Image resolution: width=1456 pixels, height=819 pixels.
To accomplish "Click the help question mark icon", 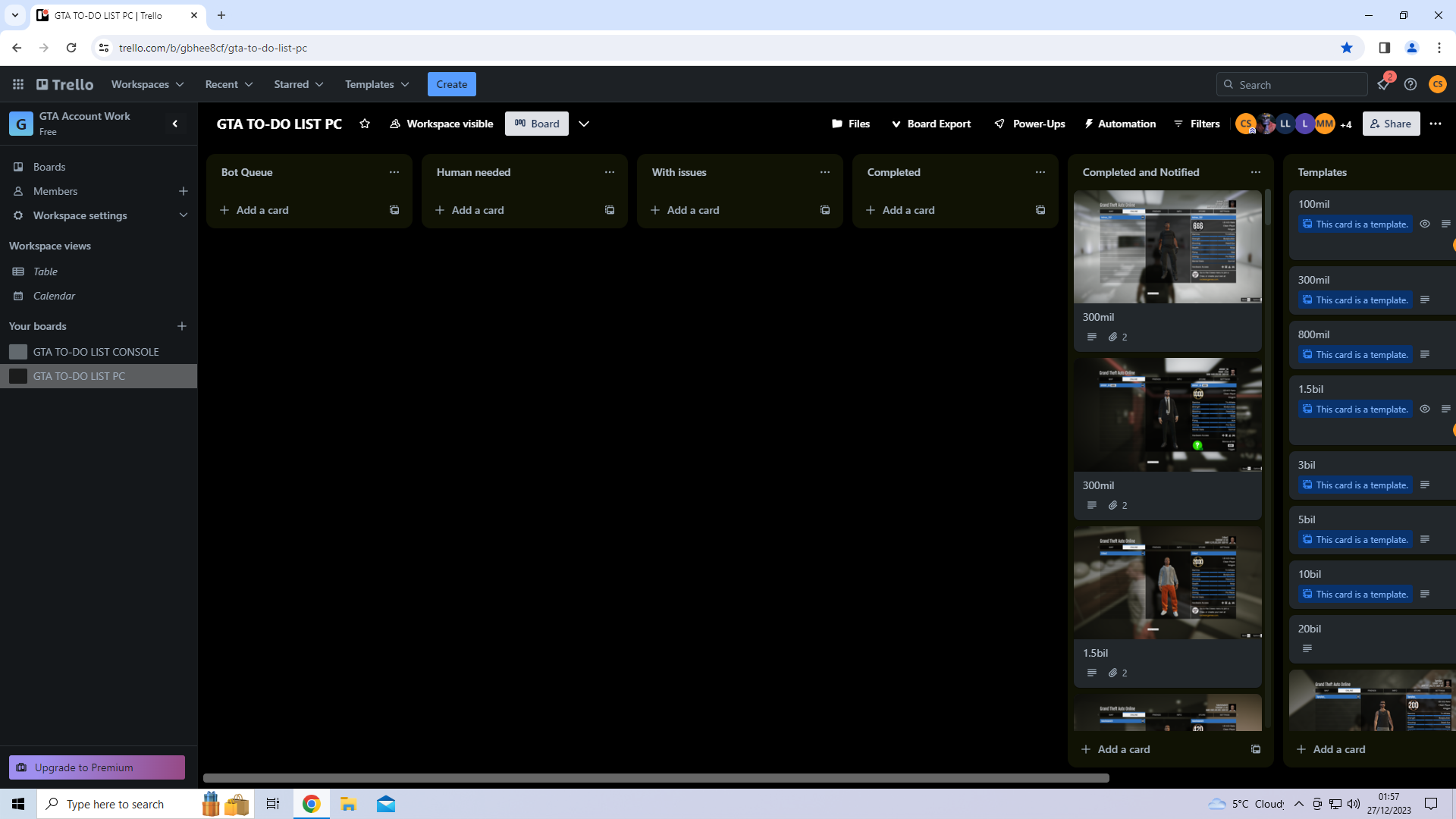I will coord(1410,84).
